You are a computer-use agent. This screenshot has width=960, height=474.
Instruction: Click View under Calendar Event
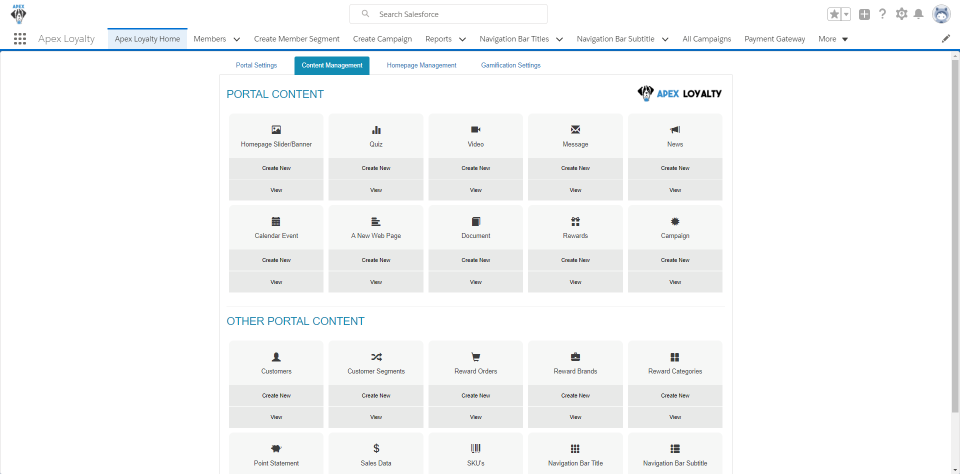click(x=276, y=282)
